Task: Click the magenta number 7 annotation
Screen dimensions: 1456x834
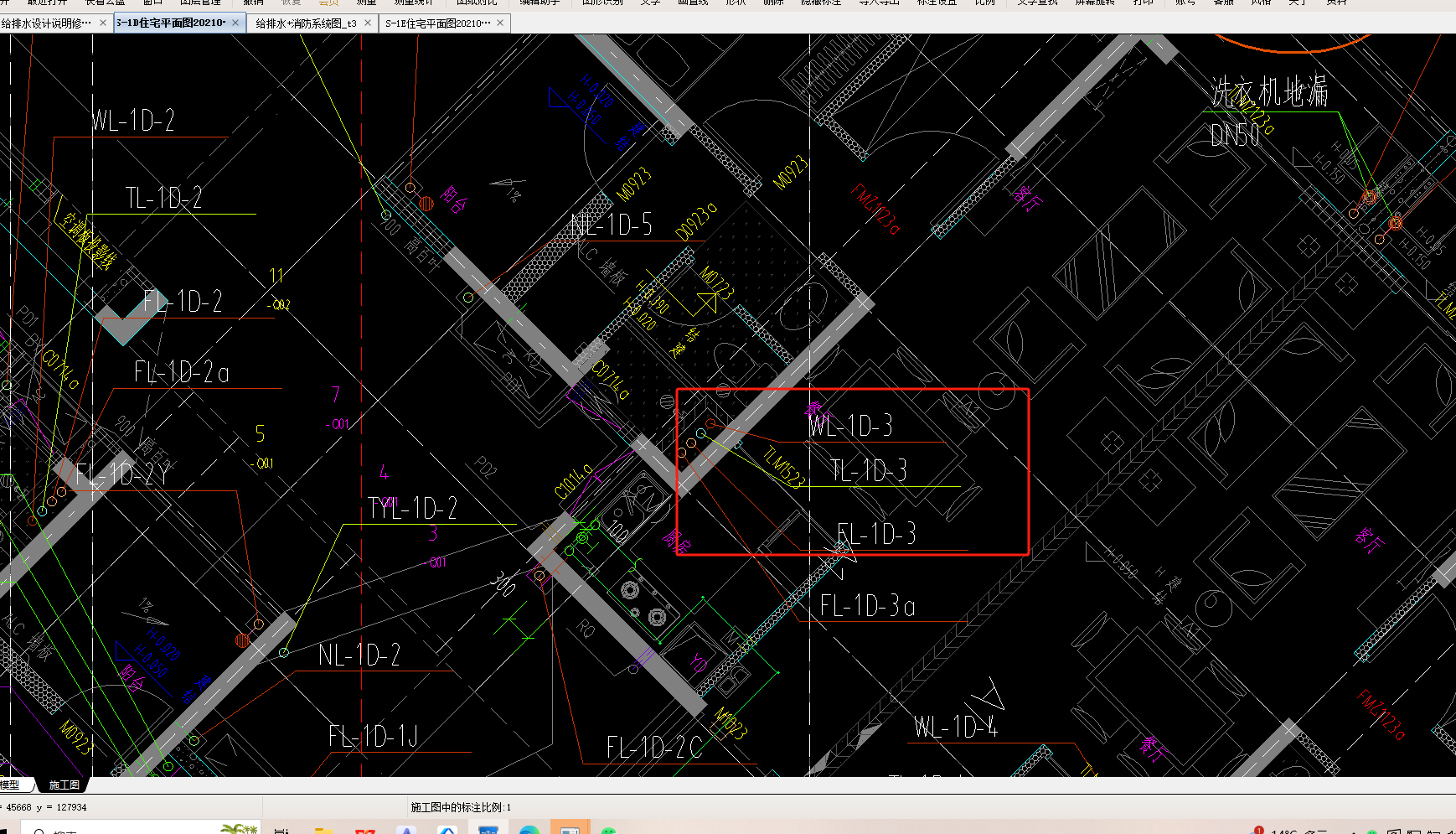Action: click(x=336, y=394)
